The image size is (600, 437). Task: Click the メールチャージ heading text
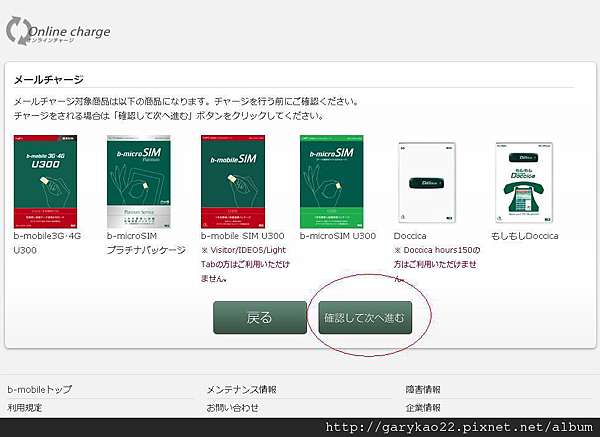(x=49, y=80)
